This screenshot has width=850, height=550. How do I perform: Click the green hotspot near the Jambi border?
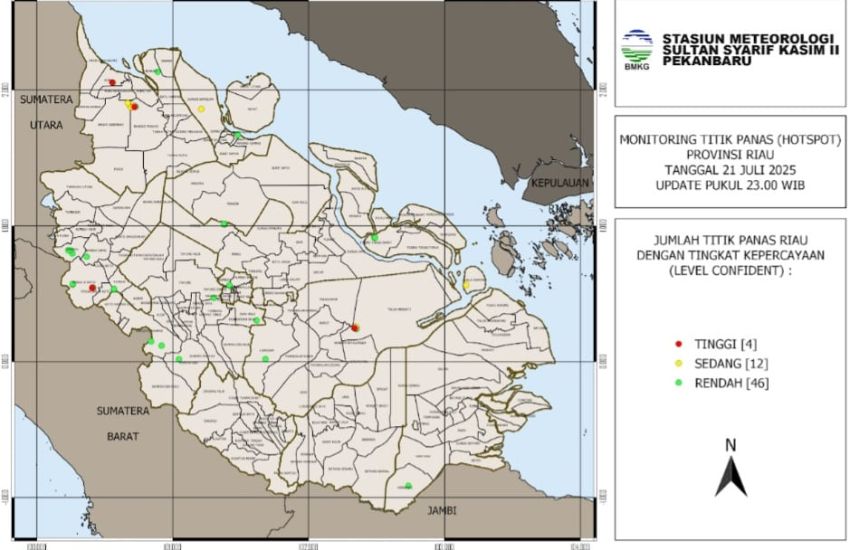coord(408,486)
